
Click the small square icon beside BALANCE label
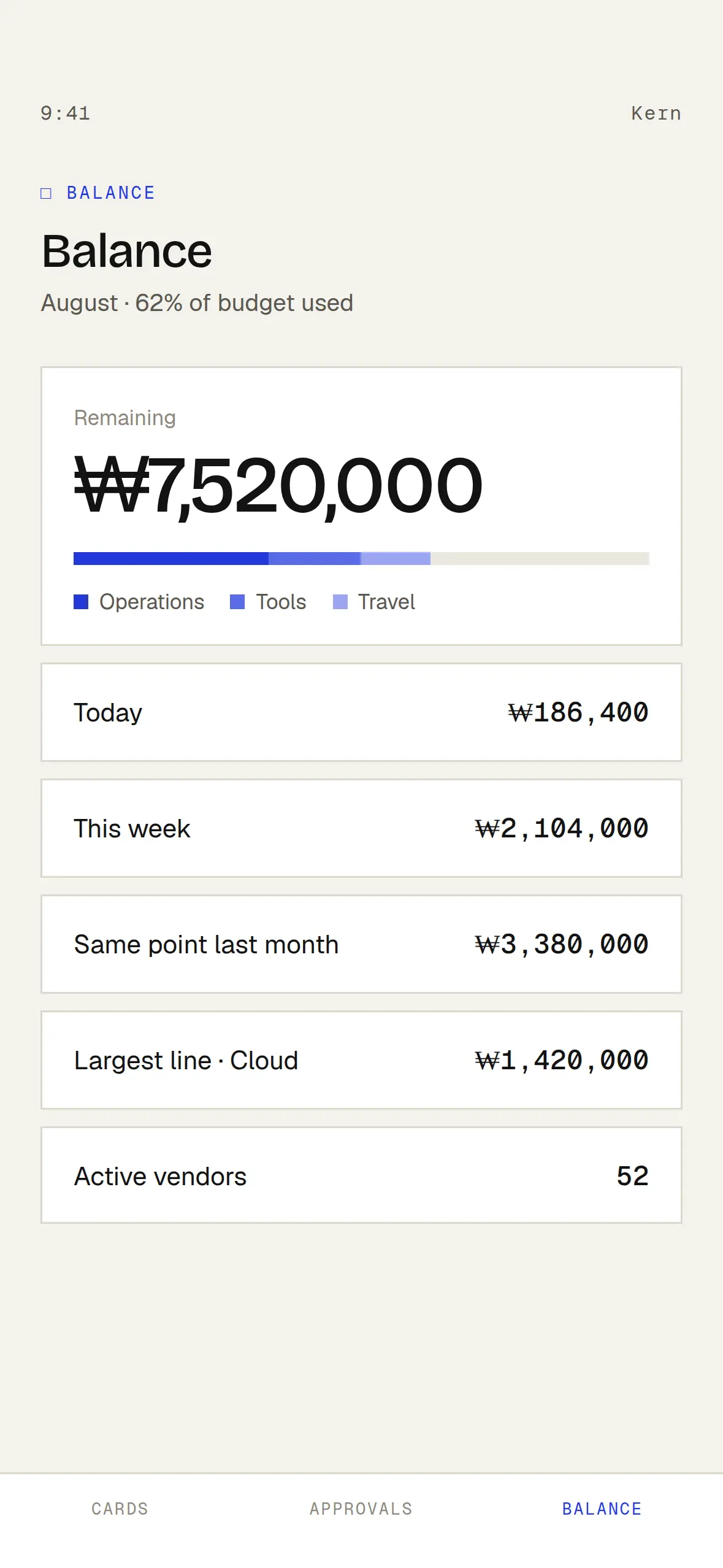click(46, 193)
